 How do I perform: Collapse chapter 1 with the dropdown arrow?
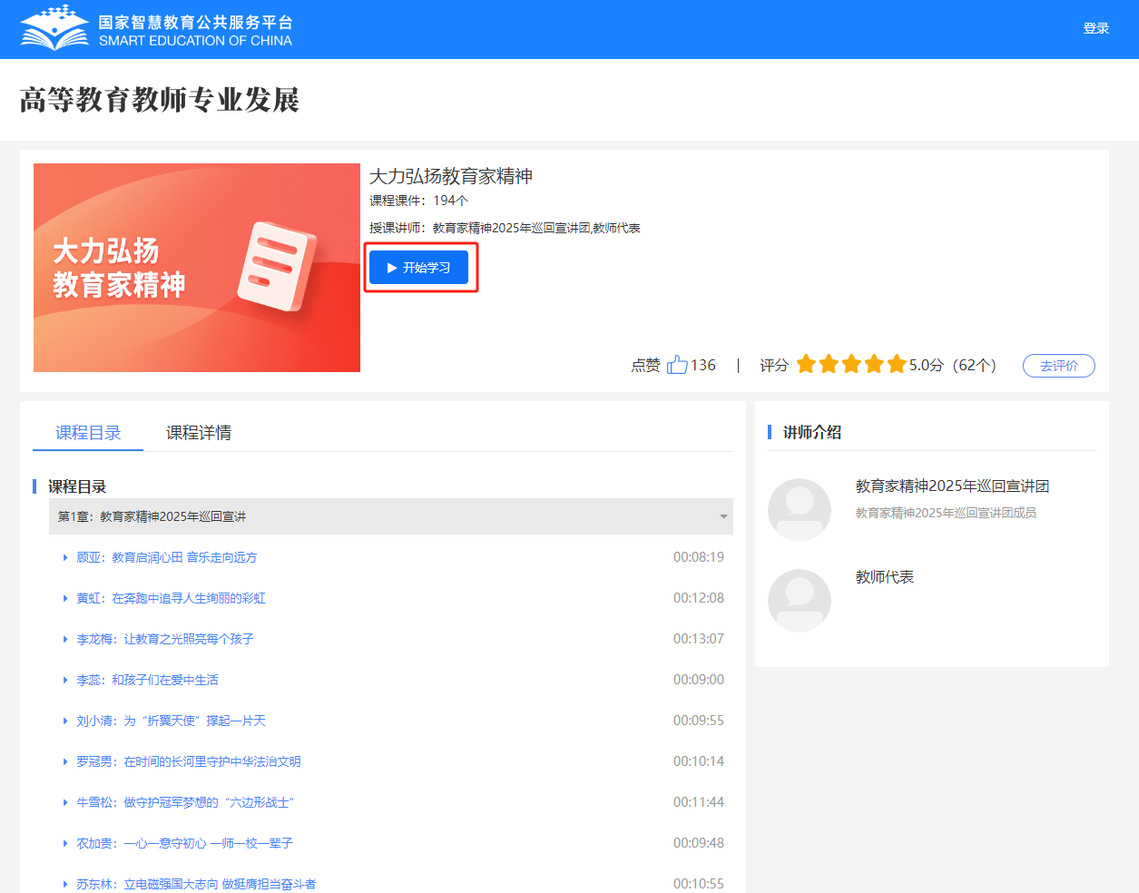(723, 517)
